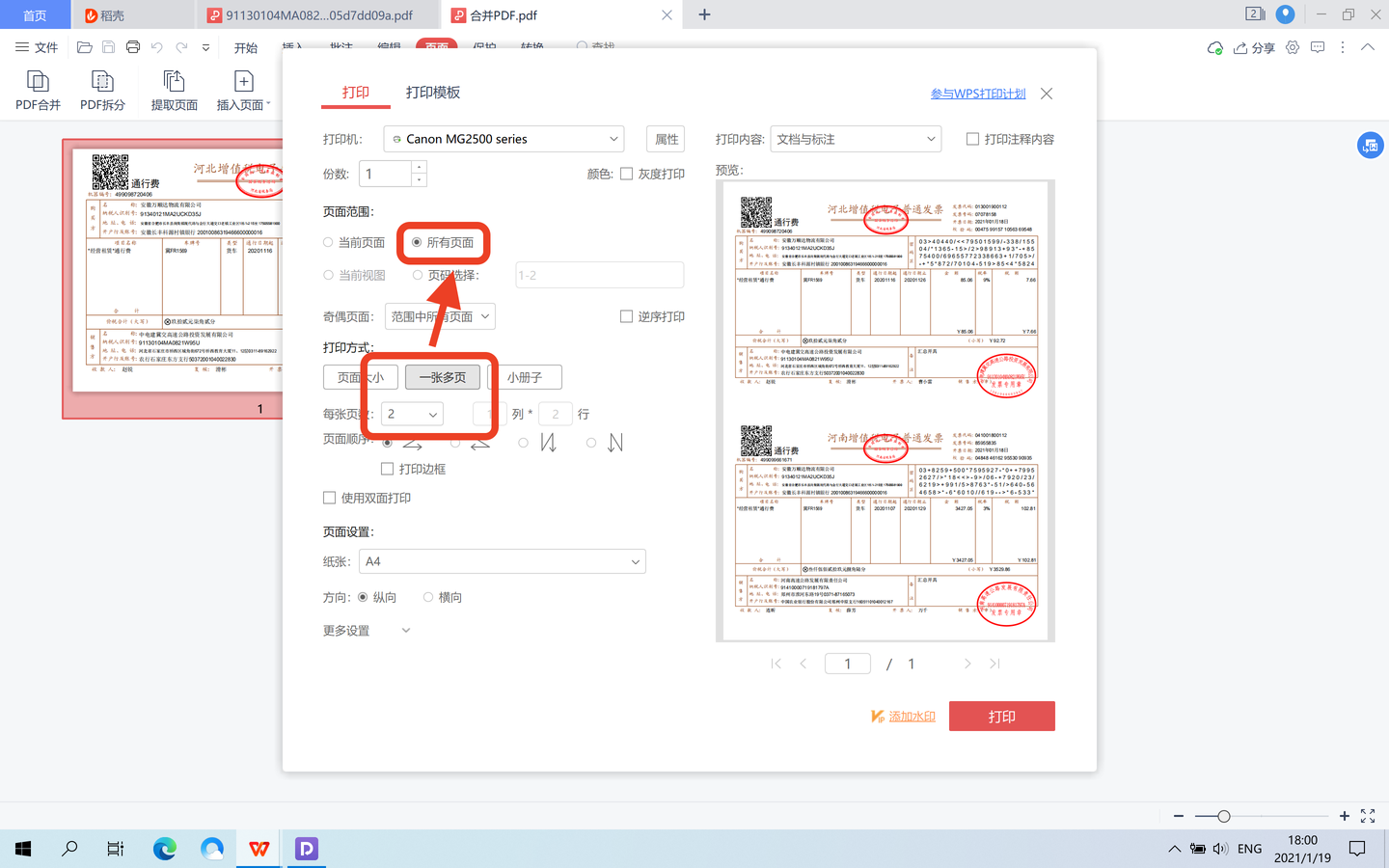Click the printer icon in quick toolbar
The height and width of the screenshot is (868, 1389).
[x=133, y=47]
